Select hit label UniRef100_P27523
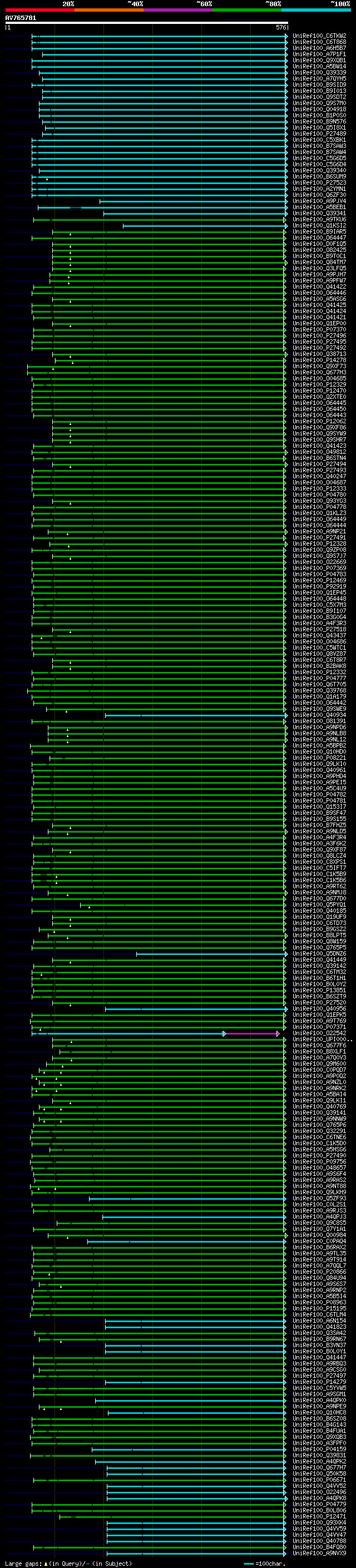This screenshot has width=356, height=1568. tap(319, 182)
